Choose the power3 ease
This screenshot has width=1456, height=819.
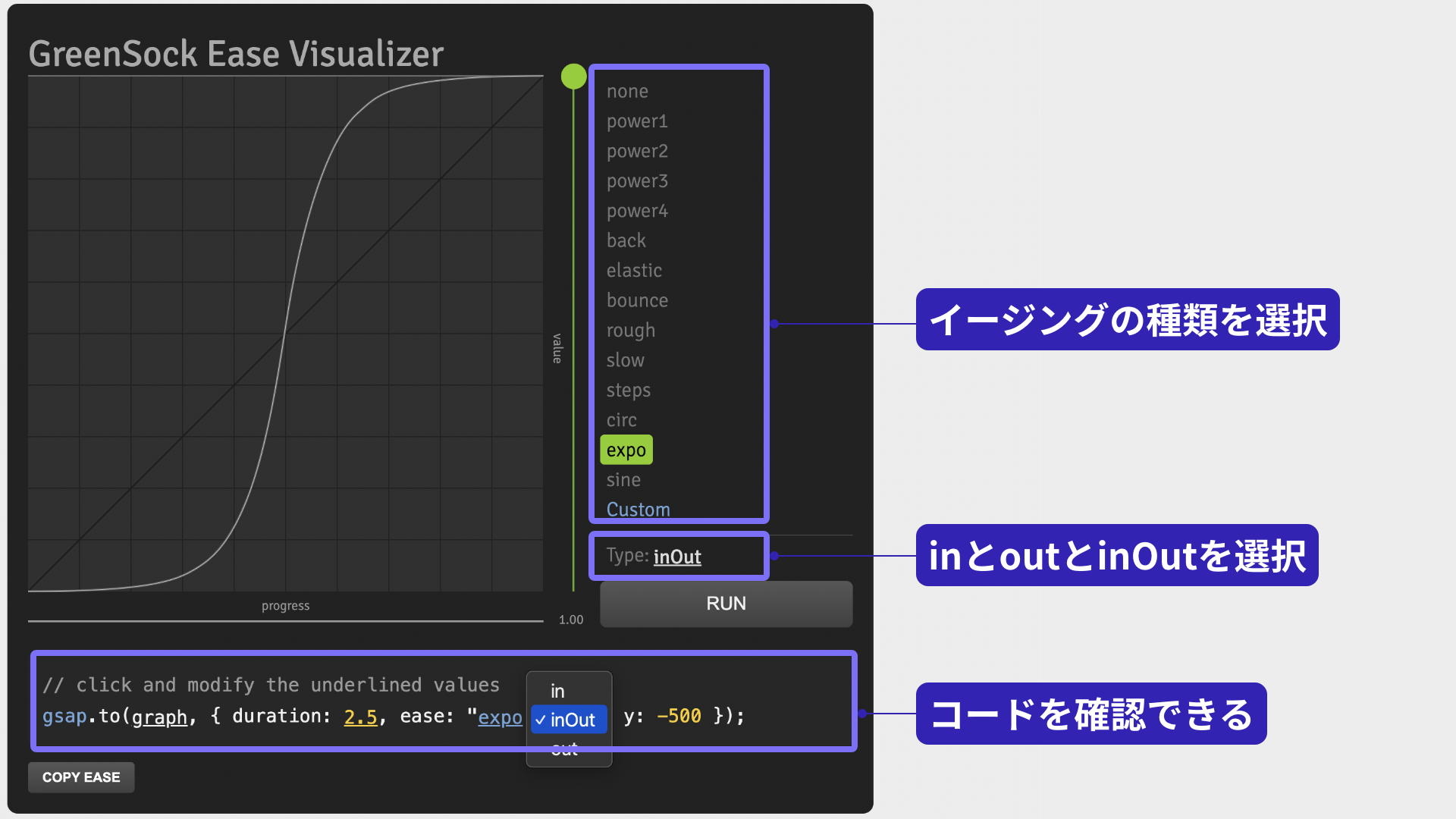637,181
